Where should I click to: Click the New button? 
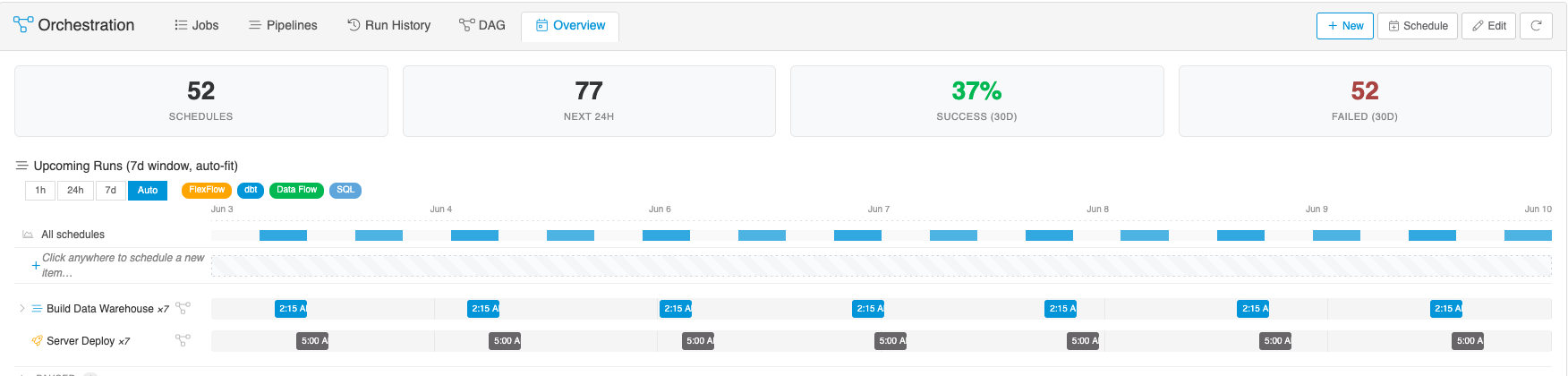tap(1345, 26)
